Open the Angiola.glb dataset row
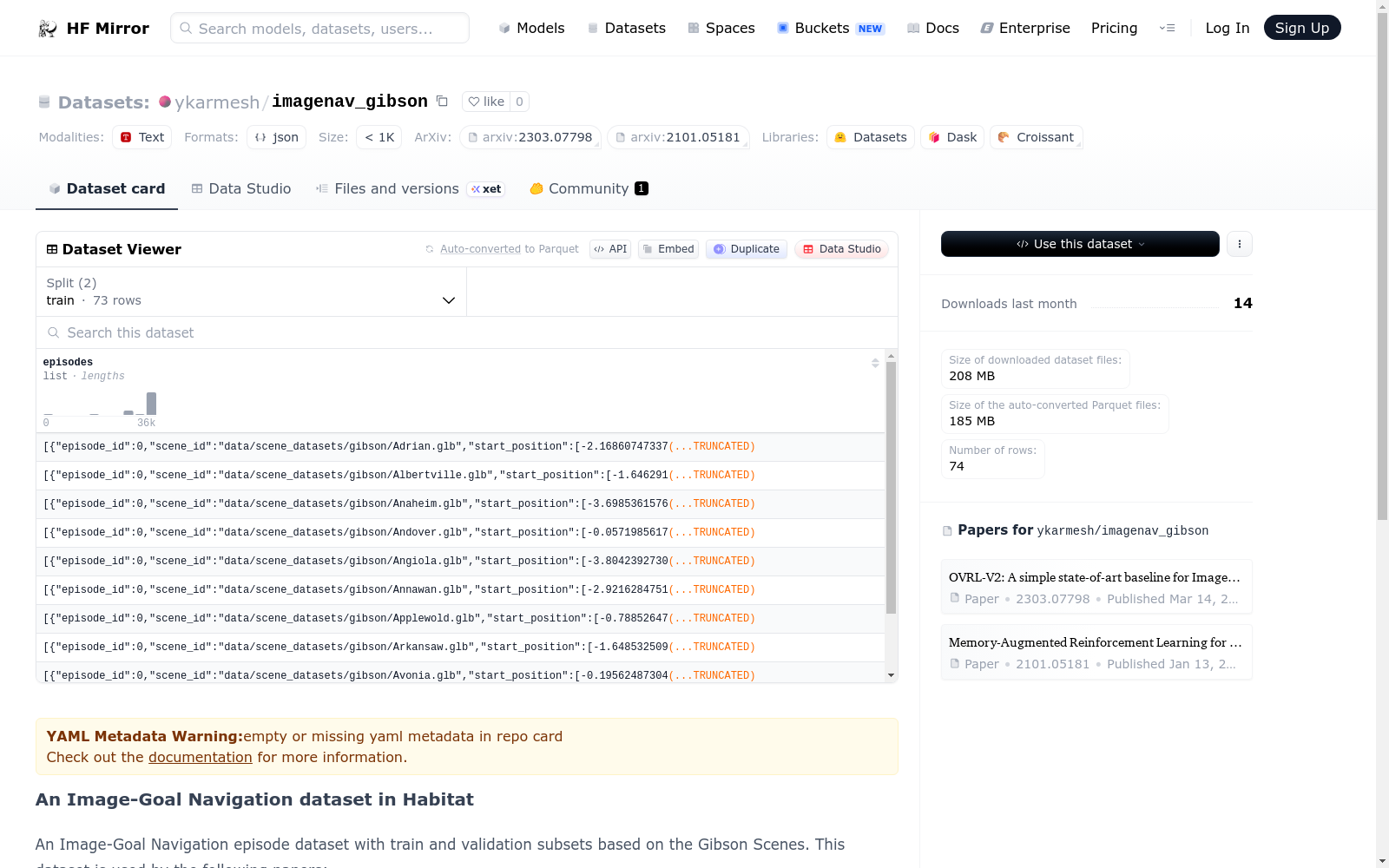Image resolution: width=1389 pixels, height=868 pixels. click(x=461, y=562)
